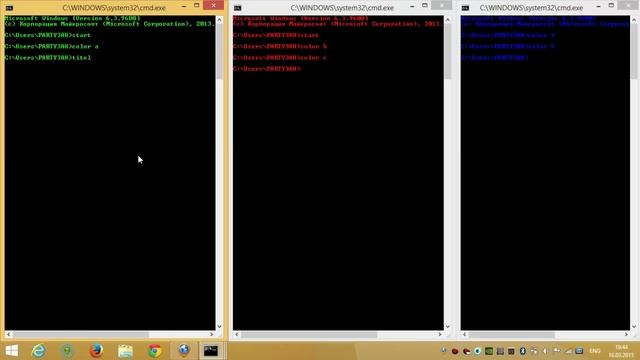640x360 pixels.
Task: Click blue window horizontal scrollbar left arrow
Action: tap(464, 334)
